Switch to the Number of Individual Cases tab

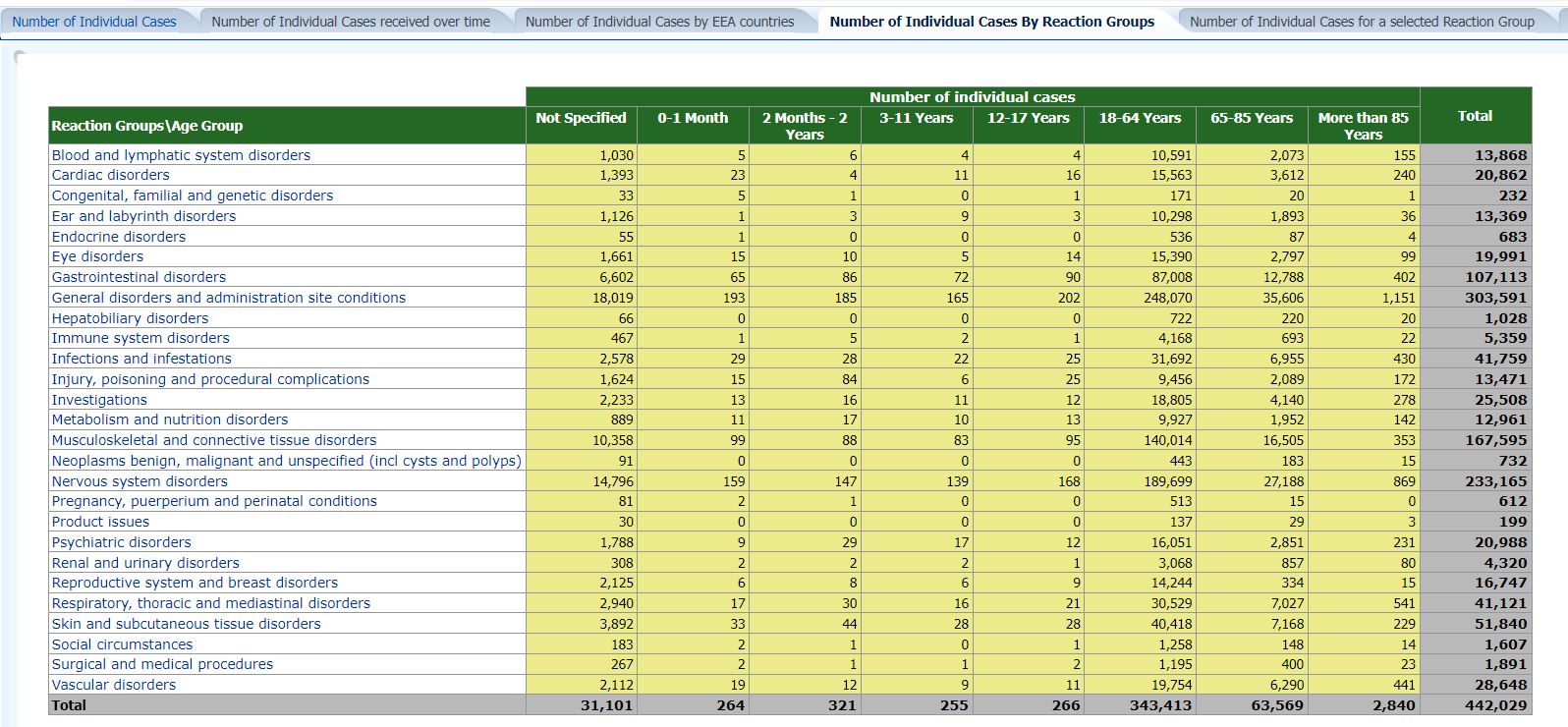pyautogui.click(x=94, y=22)
